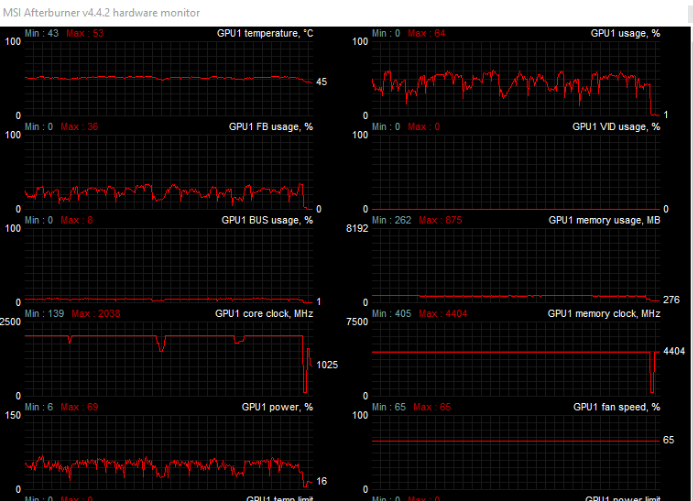Click inside the GPU1 fan speed graph plot
This screenshot has width=693, height=501.
[x=516, y=452]
